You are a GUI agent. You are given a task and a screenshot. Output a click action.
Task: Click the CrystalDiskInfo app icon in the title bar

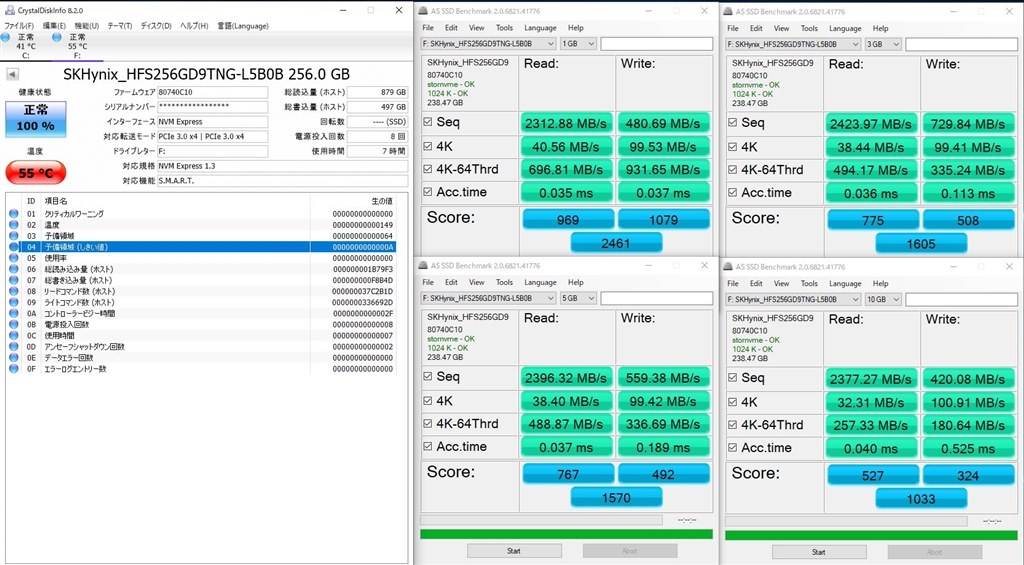point(9,10)
